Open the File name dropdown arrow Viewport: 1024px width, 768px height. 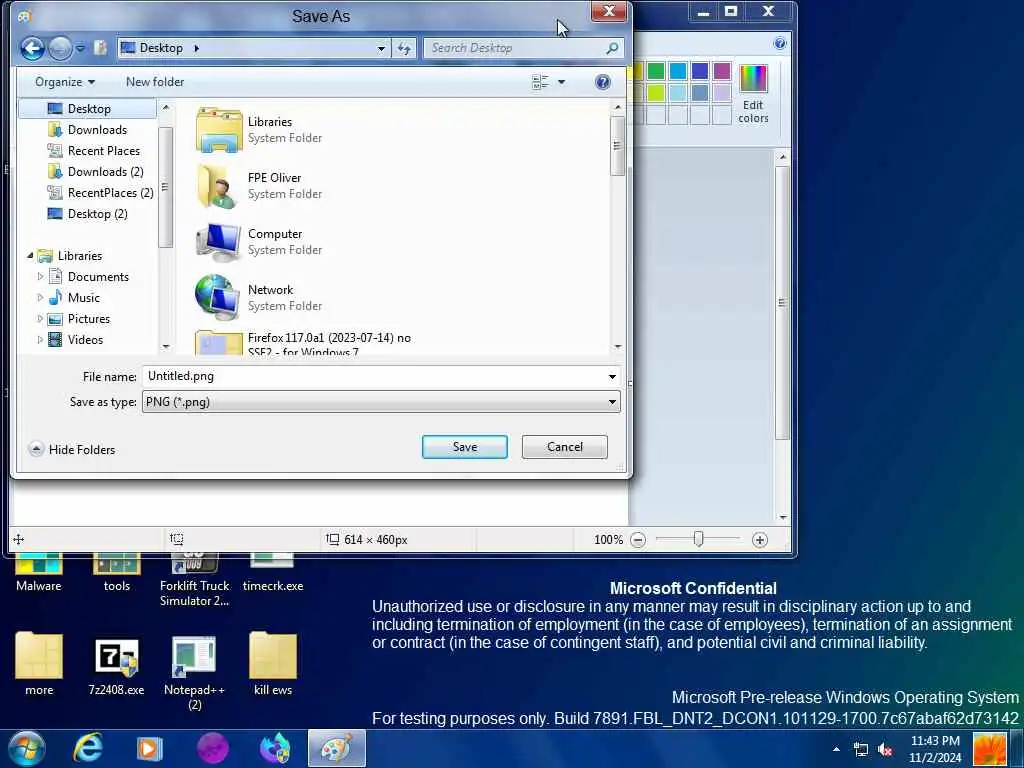(x=612, y=376)
